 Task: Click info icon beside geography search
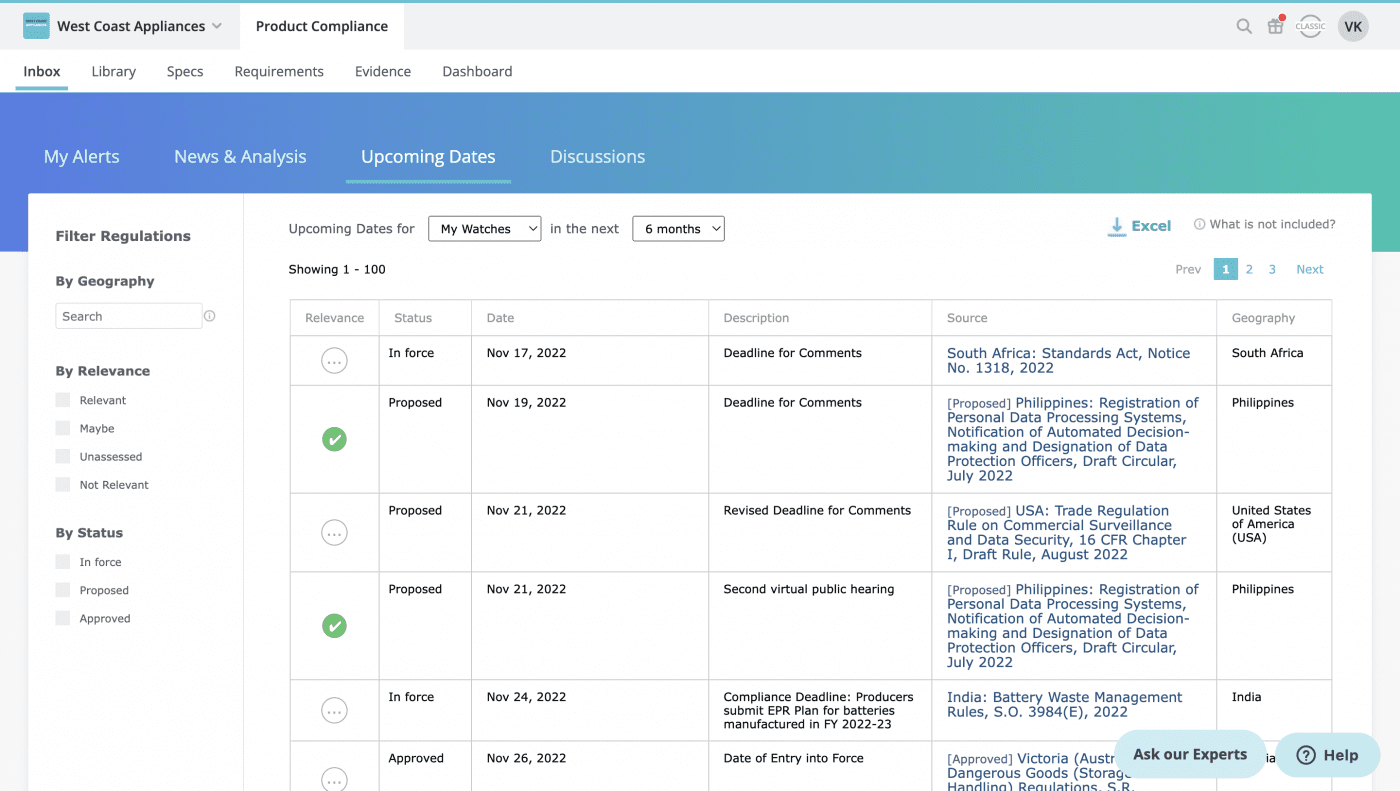(x=210, y=316)
